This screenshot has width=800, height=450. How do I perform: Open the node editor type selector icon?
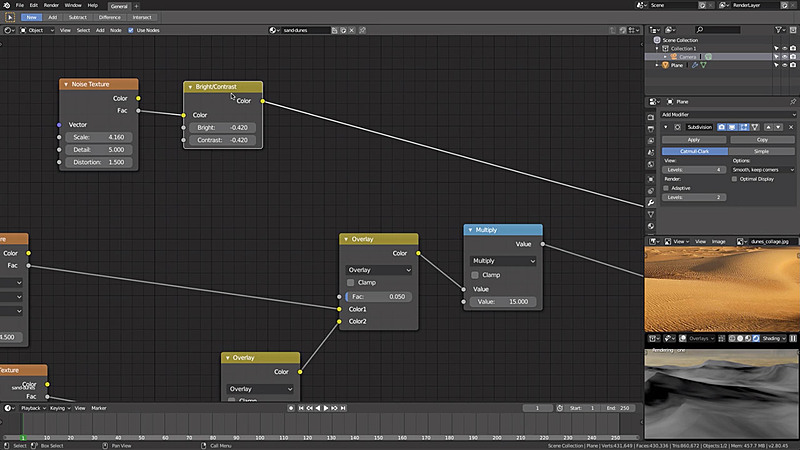pos(8,30)
